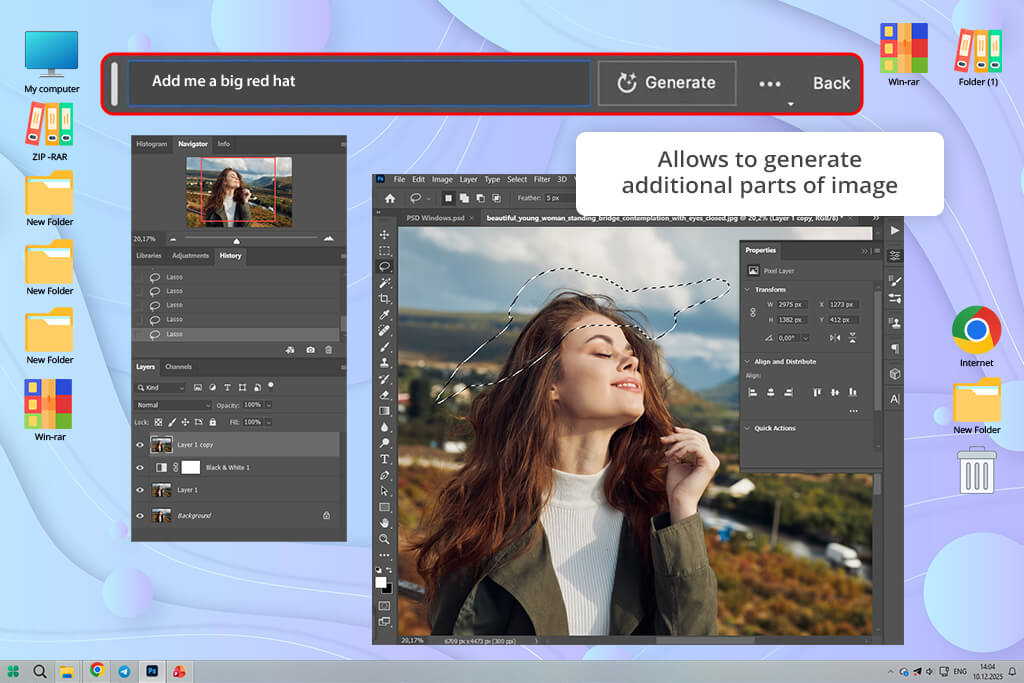Click the Back button
This screenshot has width=1024, height=683.
coord(831,83)
